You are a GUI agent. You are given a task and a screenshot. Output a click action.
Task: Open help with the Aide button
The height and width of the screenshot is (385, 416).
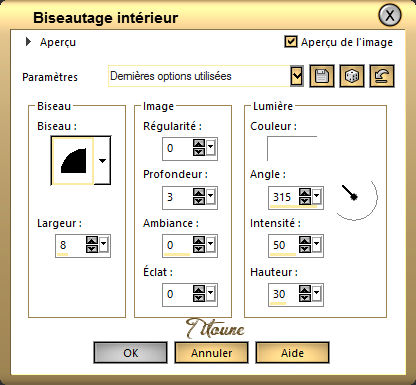pyautogui.click(x=292, y=353)
